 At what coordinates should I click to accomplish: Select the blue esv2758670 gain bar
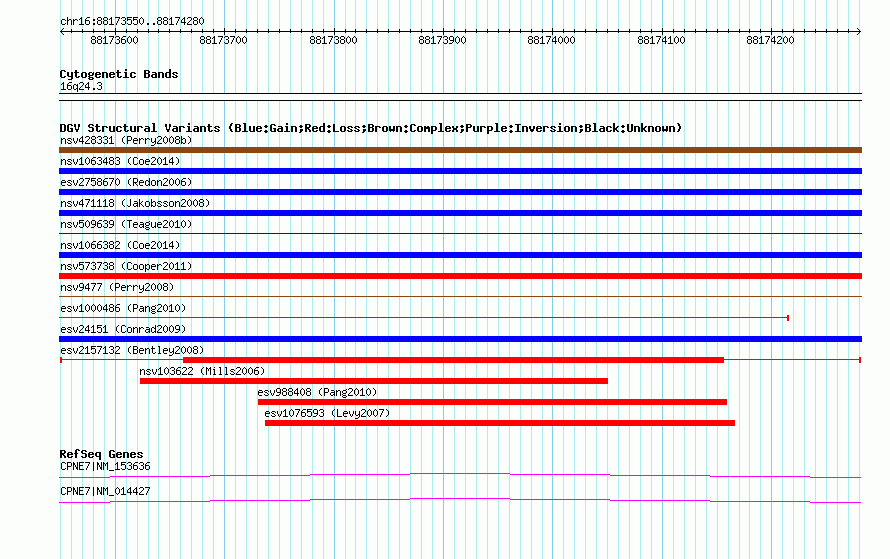(460, 192)
